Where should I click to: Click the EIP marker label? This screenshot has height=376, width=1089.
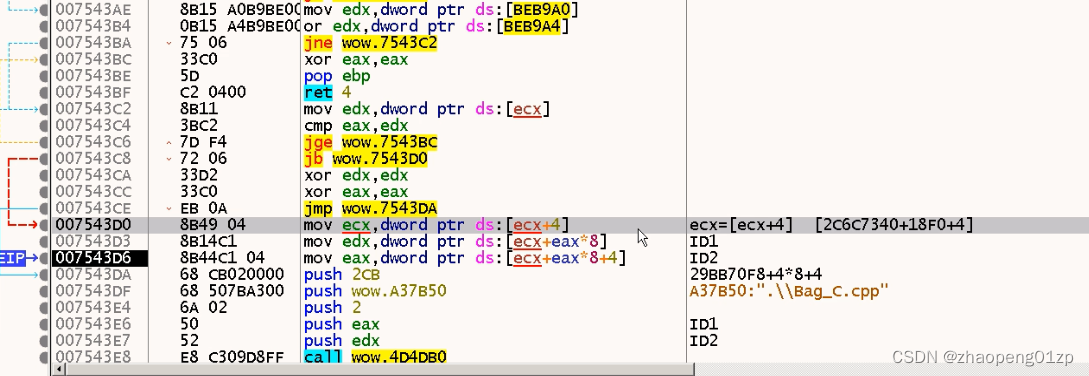13,259
